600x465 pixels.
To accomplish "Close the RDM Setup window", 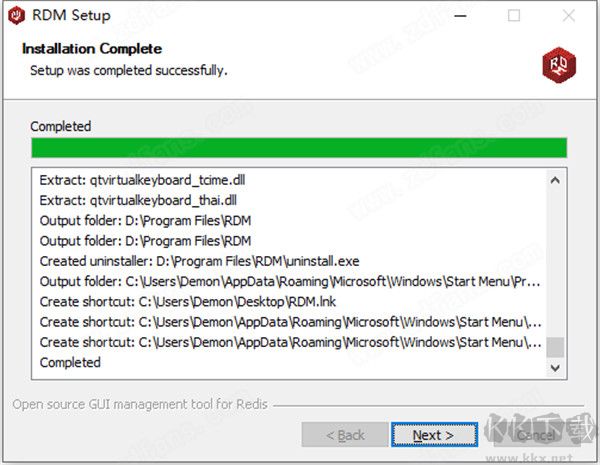I will (x=570, y=16).
